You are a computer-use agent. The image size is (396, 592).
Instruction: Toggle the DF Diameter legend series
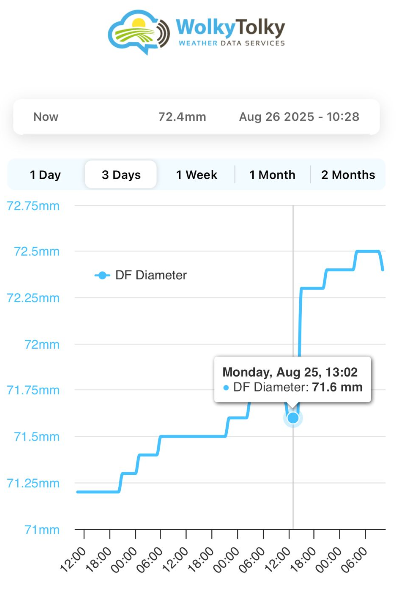click(x=140, y=275)
